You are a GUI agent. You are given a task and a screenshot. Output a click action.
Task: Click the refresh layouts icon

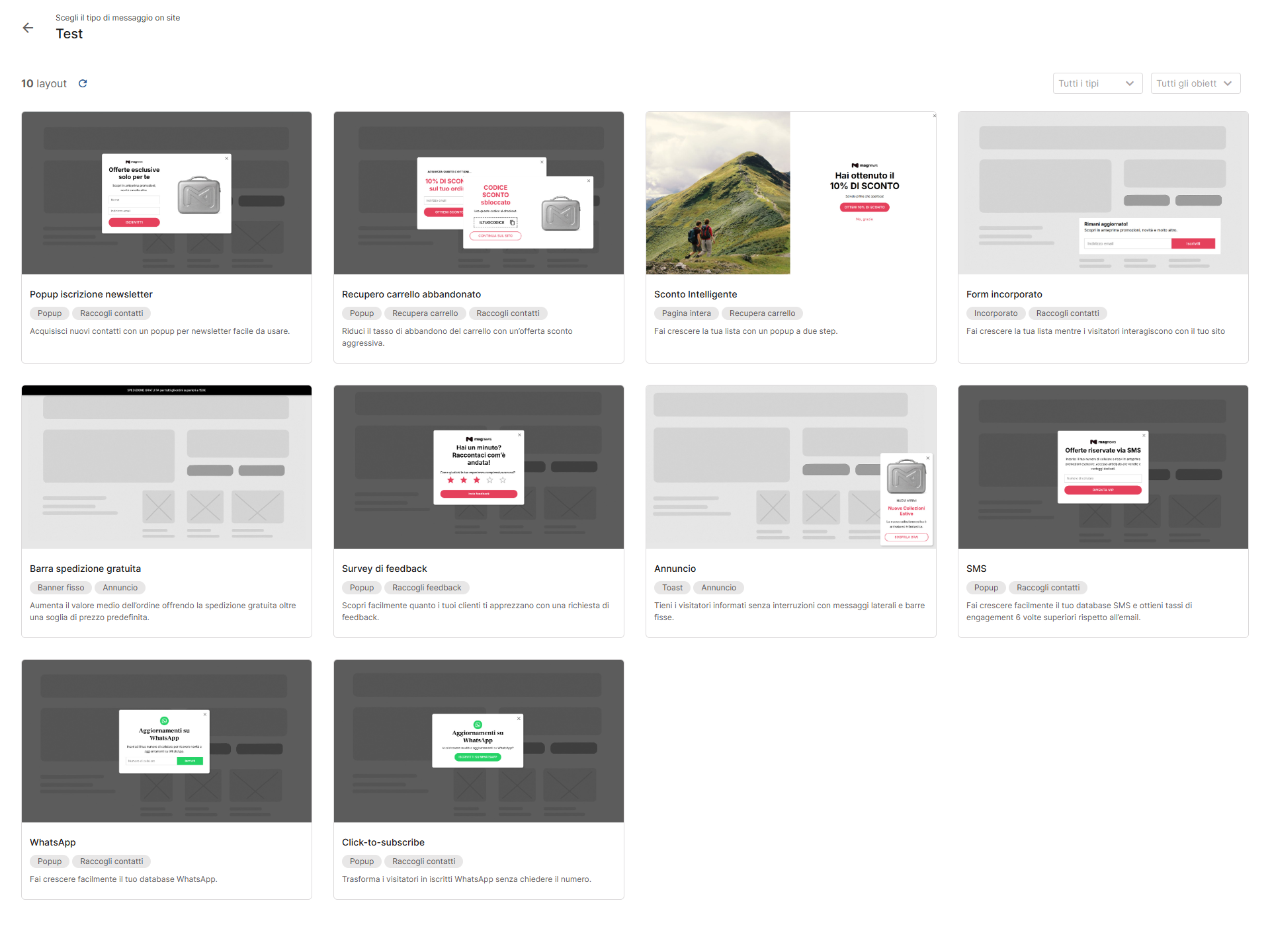coord(83,83)
